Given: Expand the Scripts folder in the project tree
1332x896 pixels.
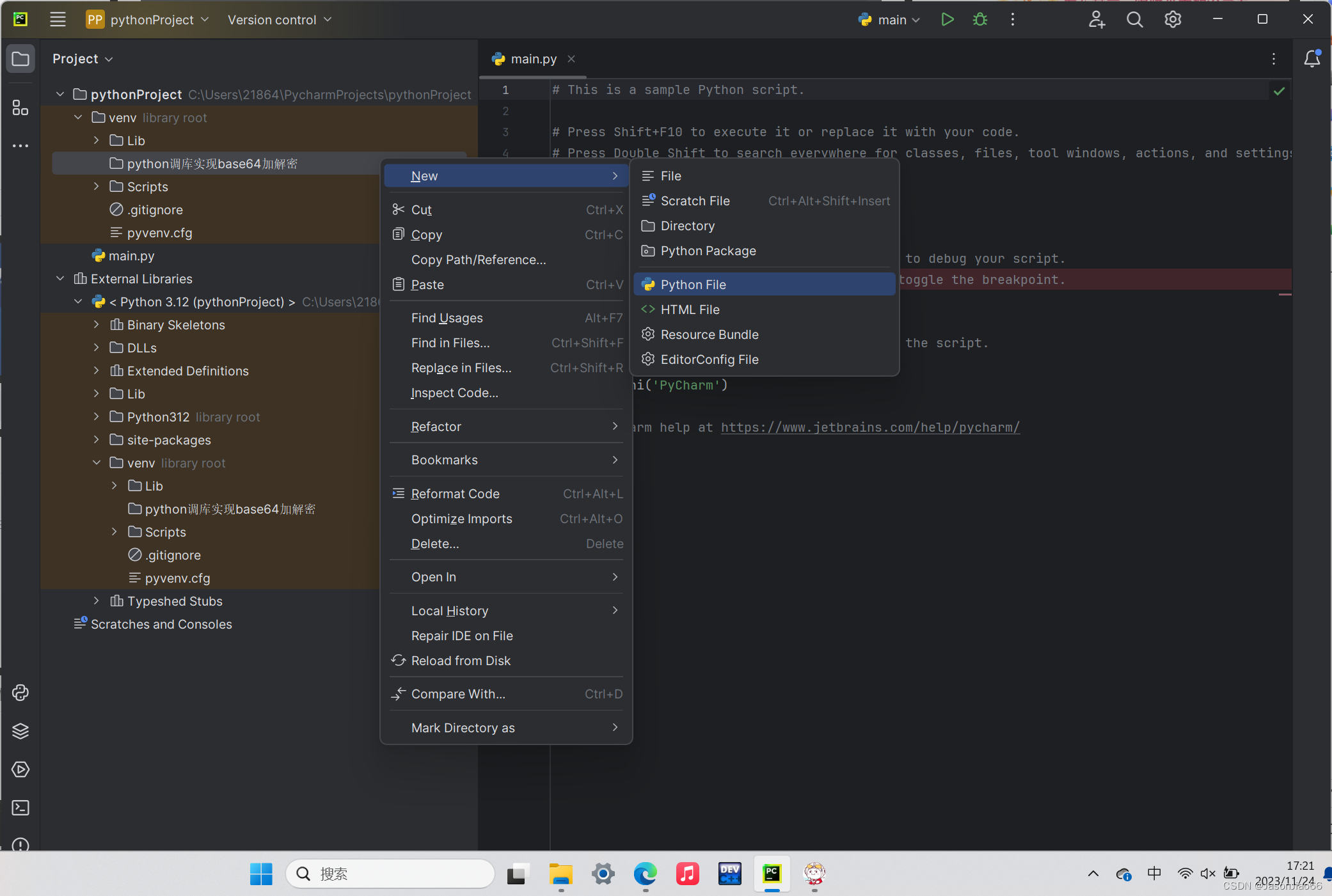Looking at the screenshot, I should point(96,186).
